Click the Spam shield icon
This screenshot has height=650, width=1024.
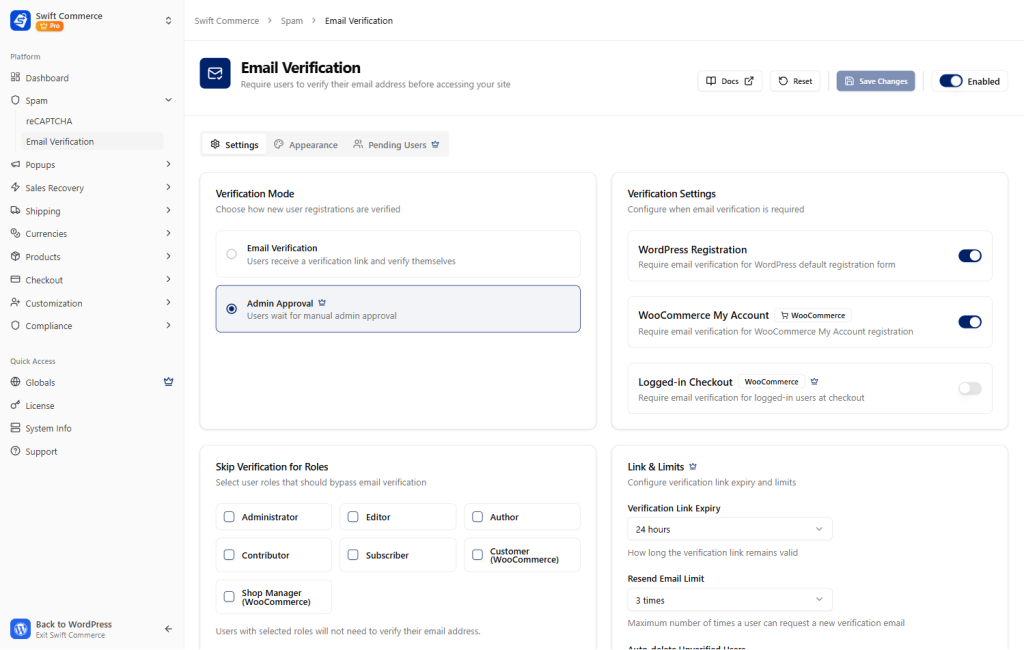click(x=15, y=100)
